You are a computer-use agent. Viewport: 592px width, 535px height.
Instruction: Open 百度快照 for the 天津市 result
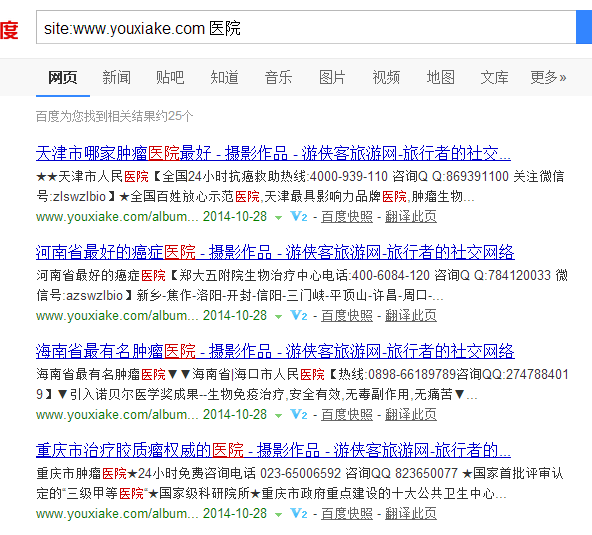[347, 217]
